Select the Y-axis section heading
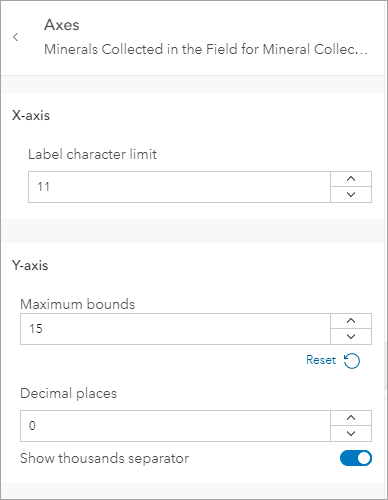 point(30,265)
